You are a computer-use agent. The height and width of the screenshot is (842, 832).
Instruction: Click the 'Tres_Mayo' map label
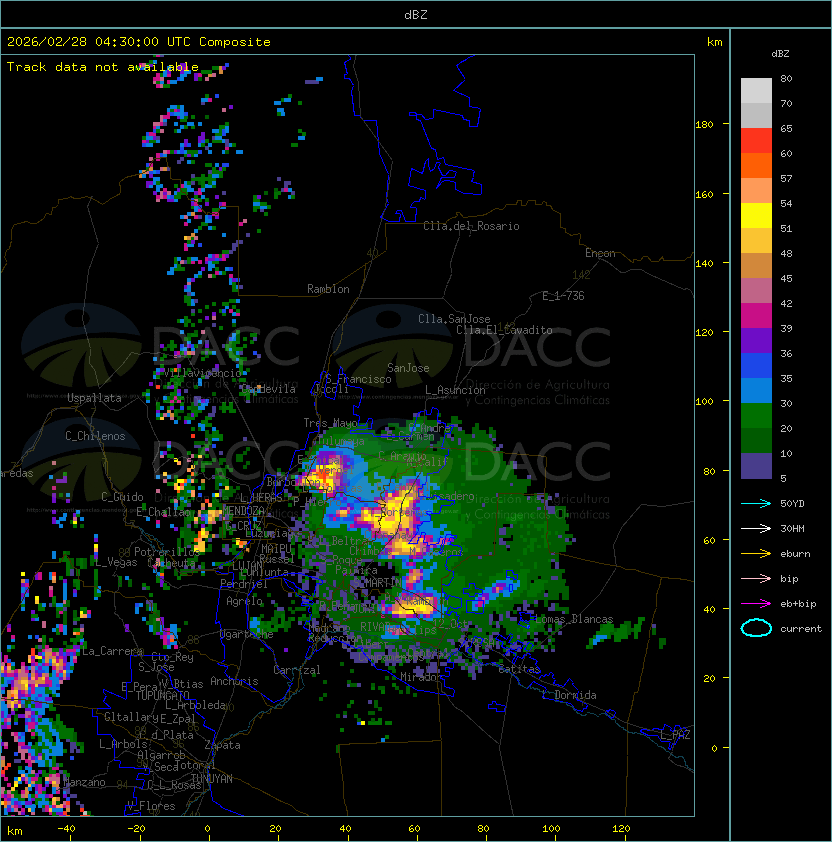pyautogui.click(x=330, y=423)
